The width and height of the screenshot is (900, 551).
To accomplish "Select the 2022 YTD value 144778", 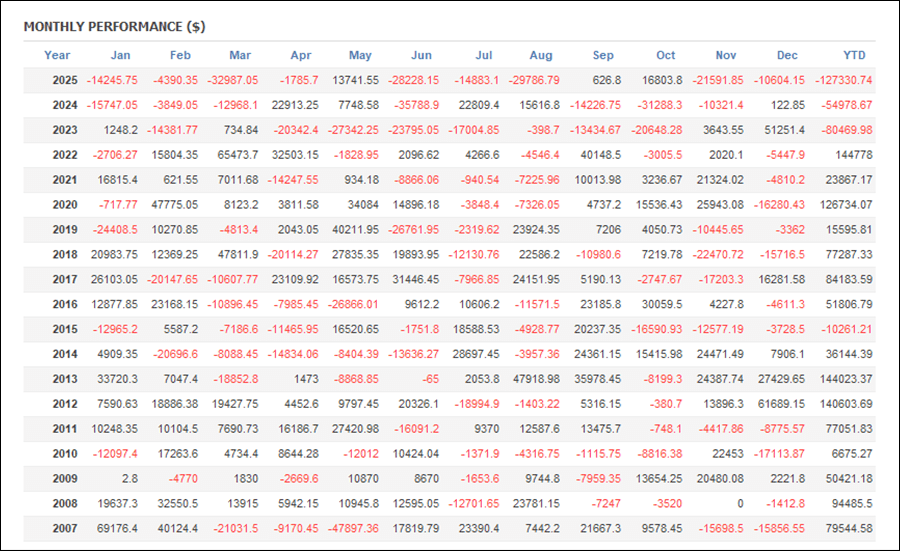I will [851, 155].
